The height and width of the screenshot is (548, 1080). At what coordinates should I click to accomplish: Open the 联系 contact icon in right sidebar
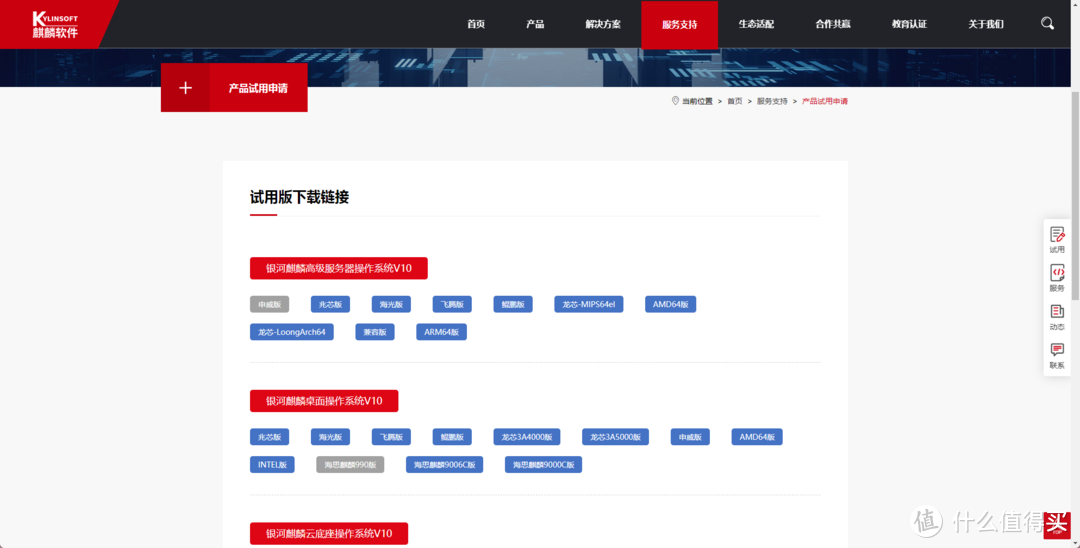(x=1057, y=355)
